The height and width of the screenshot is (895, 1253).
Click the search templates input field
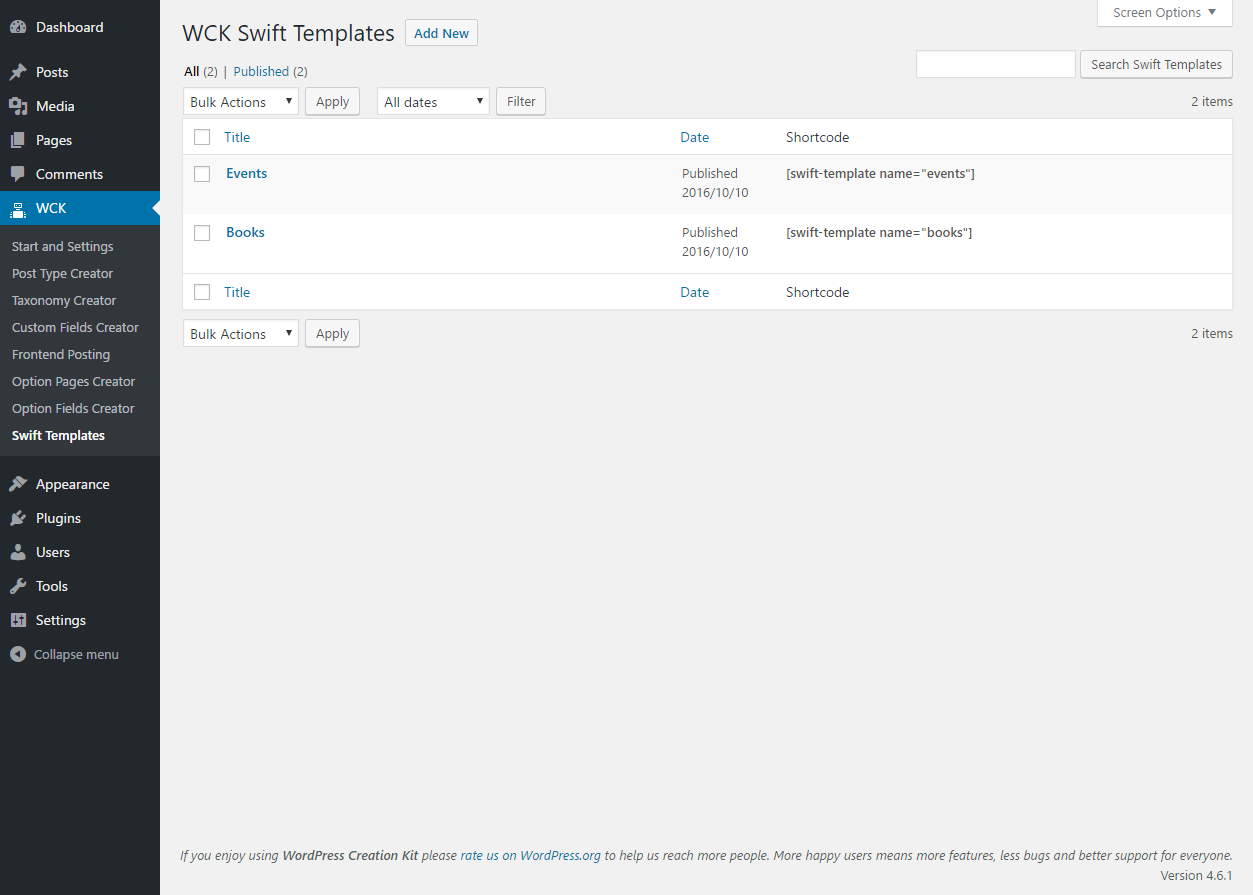click(x=995, y=64)
